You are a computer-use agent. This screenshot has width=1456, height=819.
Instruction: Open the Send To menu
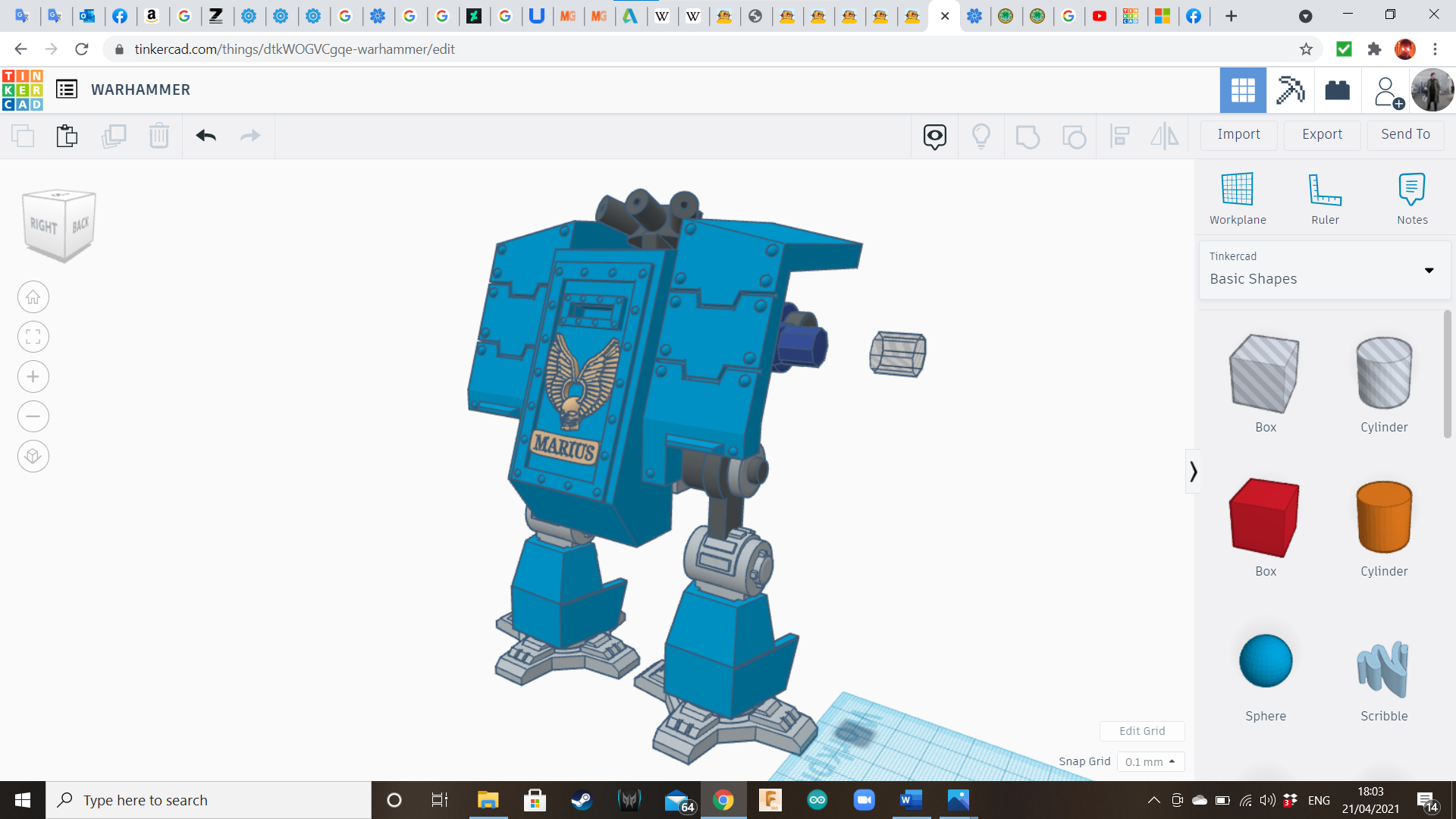click(1405, 134)
